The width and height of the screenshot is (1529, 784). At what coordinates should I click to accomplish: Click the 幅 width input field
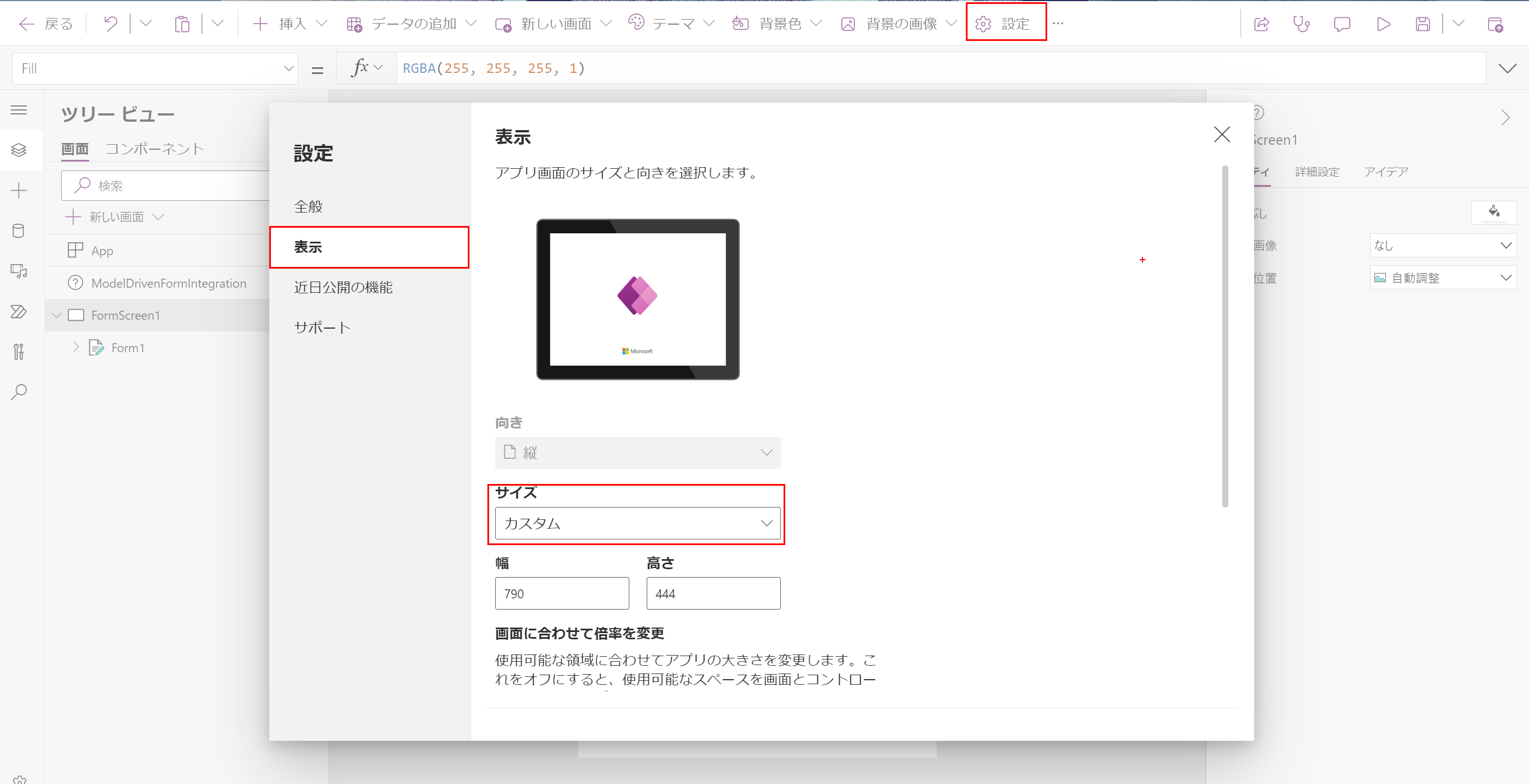click(x=561, y=593)
